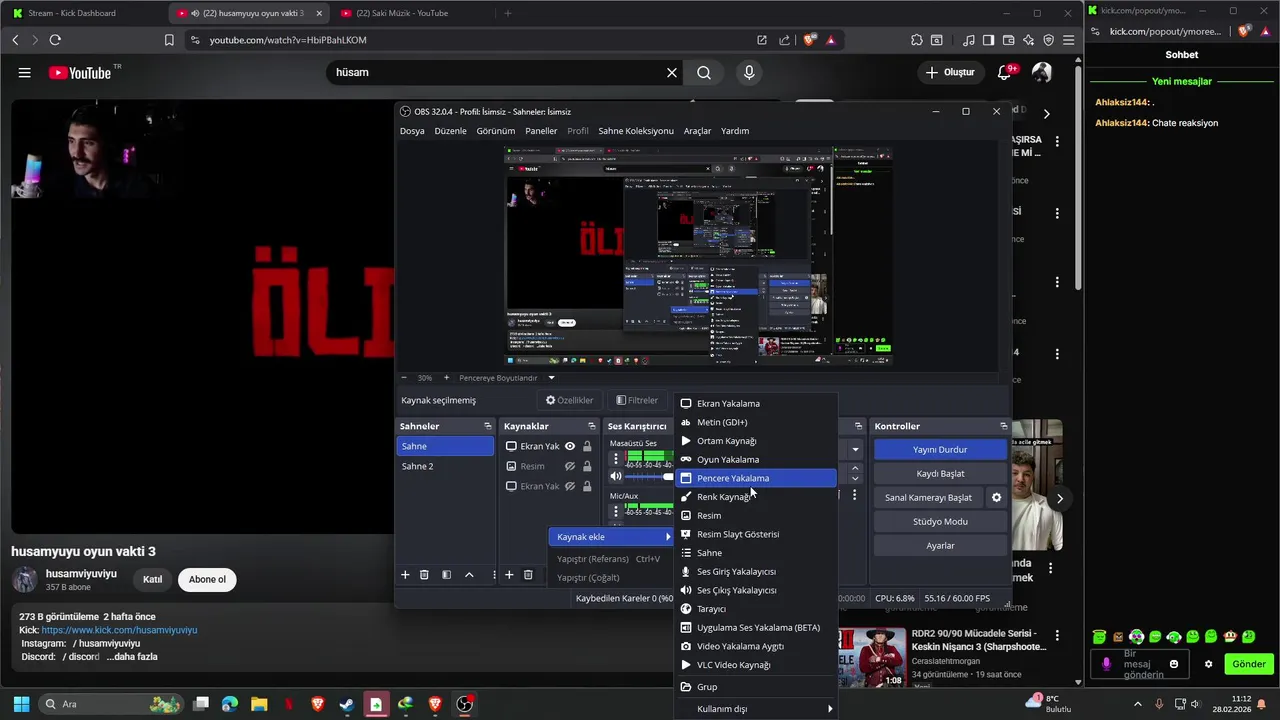
Task: Expand Kaynak ekle submenu arrow
Action: pyautogui.click(x=667, y=537)
